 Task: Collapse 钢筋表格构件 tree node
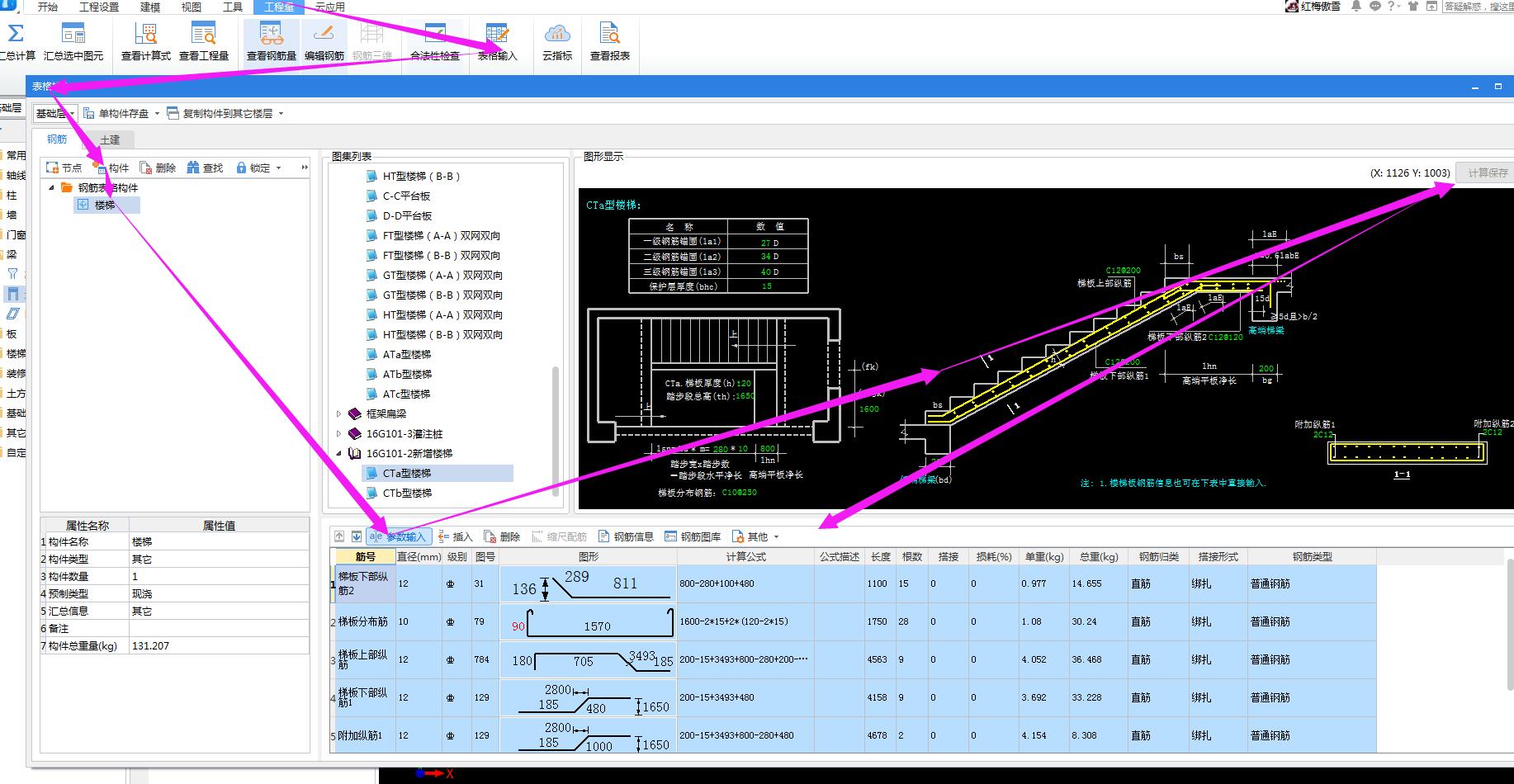[x=51, y=187]
